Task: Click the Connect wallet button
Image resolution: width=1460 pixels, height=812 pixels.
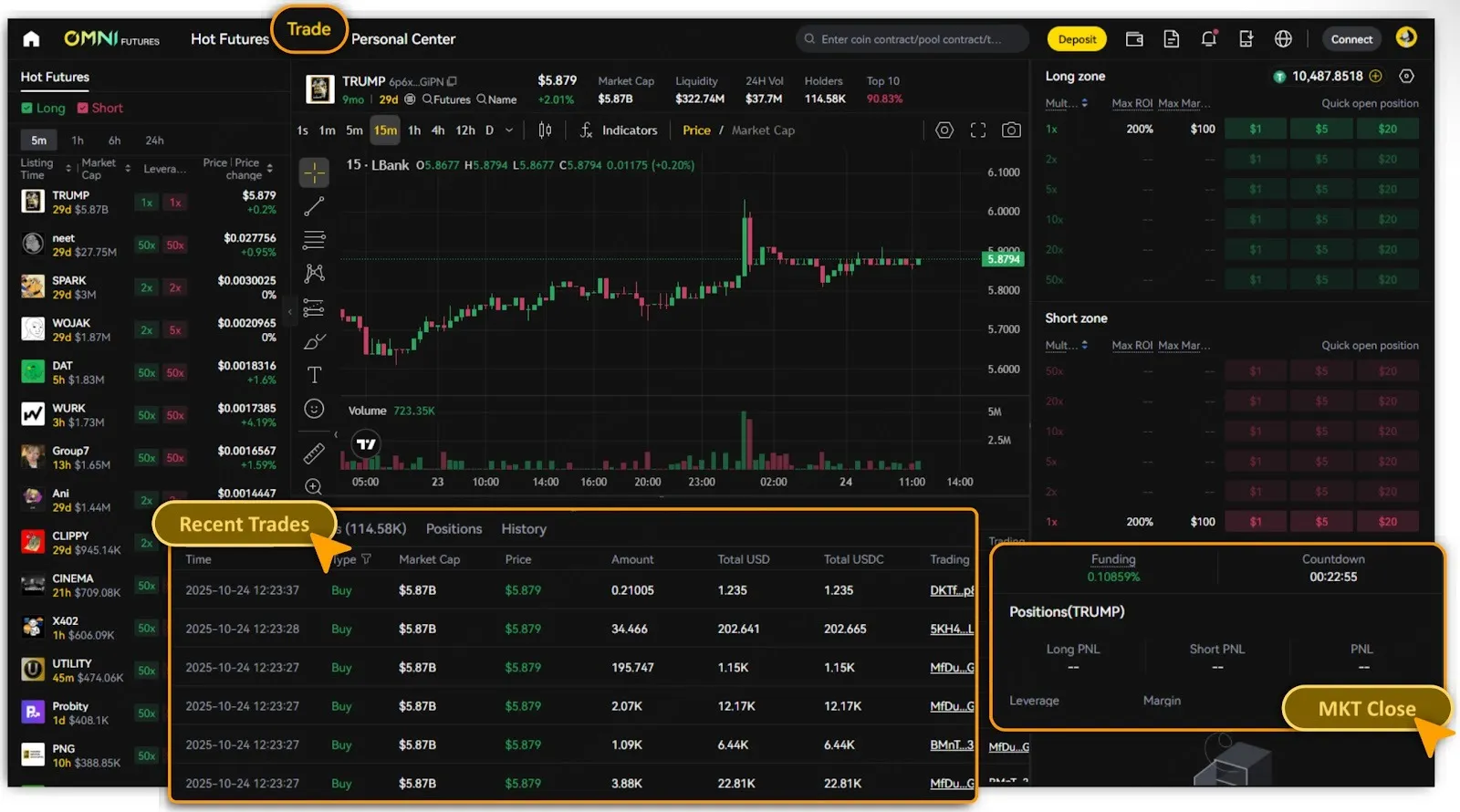Action: (x=1351, y=39)
